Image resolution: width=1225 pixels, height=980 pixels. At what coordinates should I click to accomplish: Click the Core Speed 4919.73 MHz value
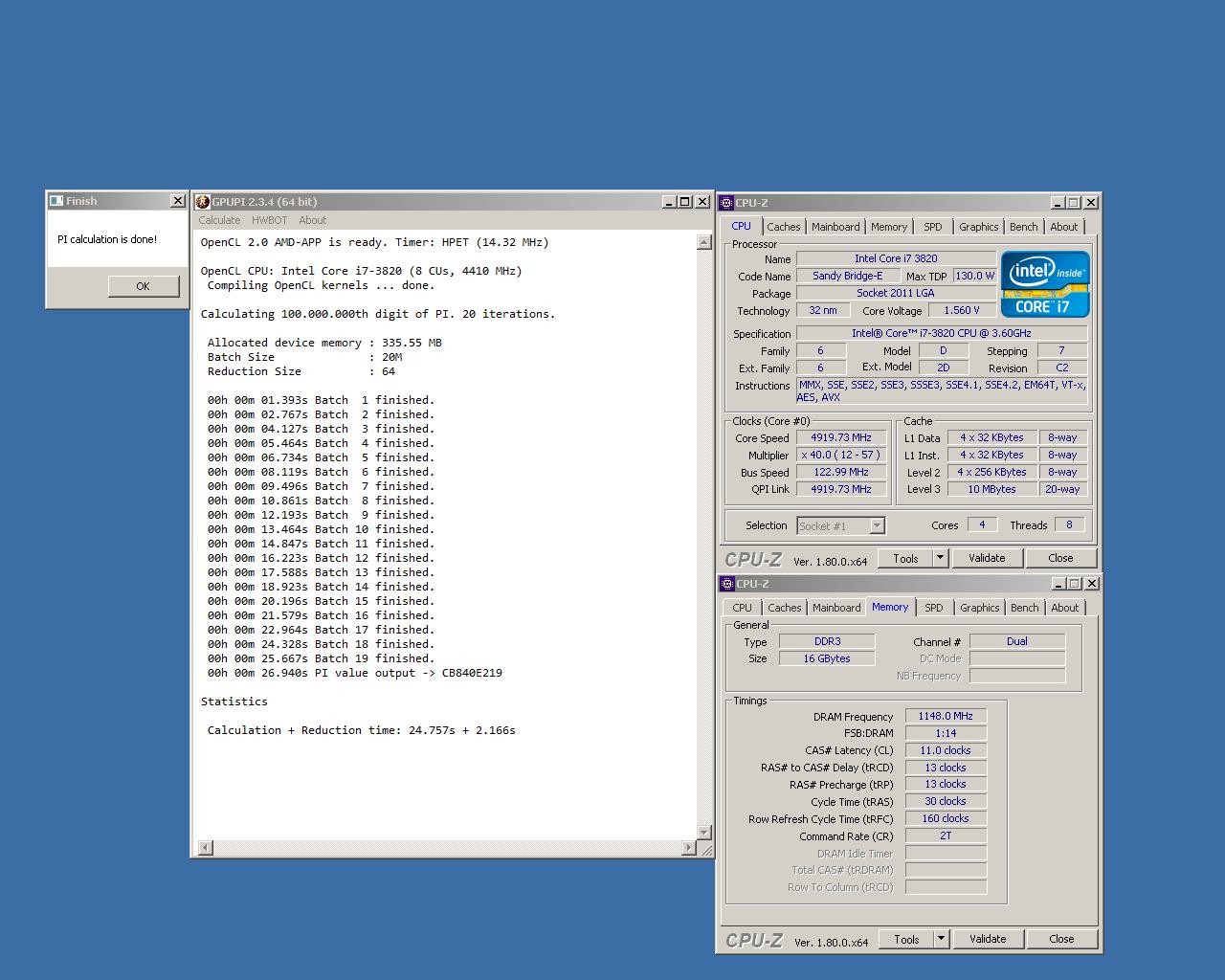pyautogui.click(x=841, y=437)
